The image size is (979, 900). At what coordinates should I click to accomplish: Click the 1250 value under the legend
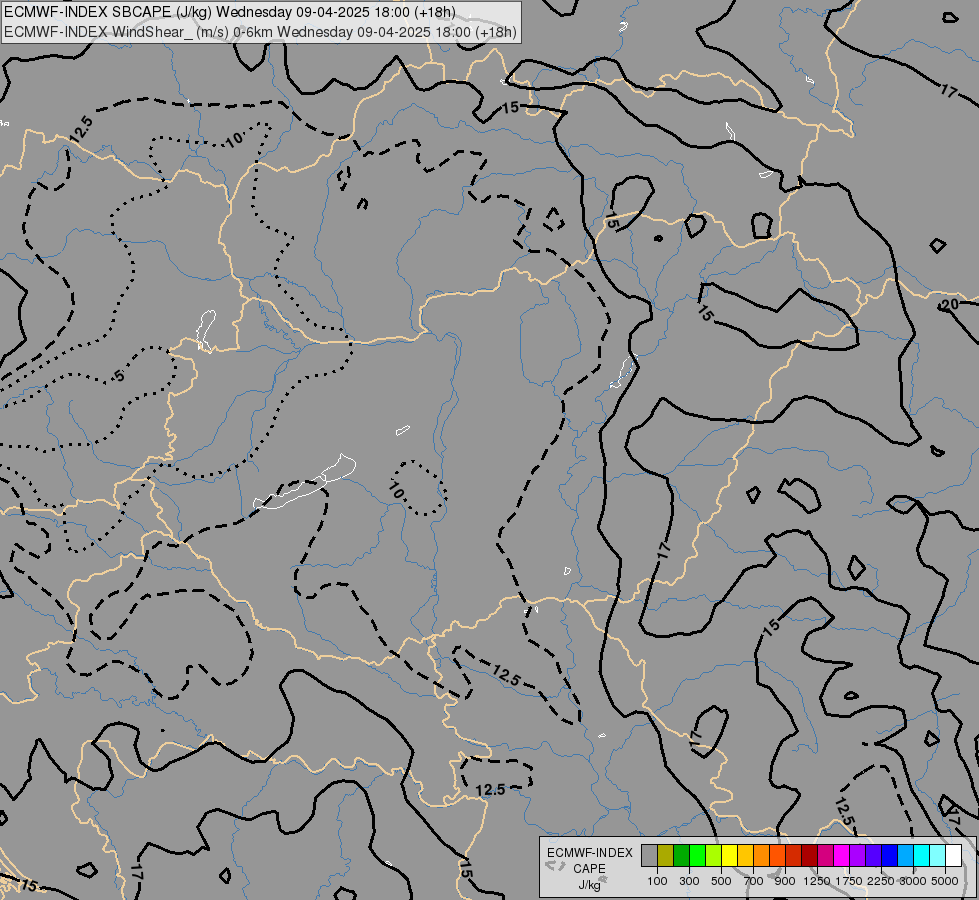817,881
